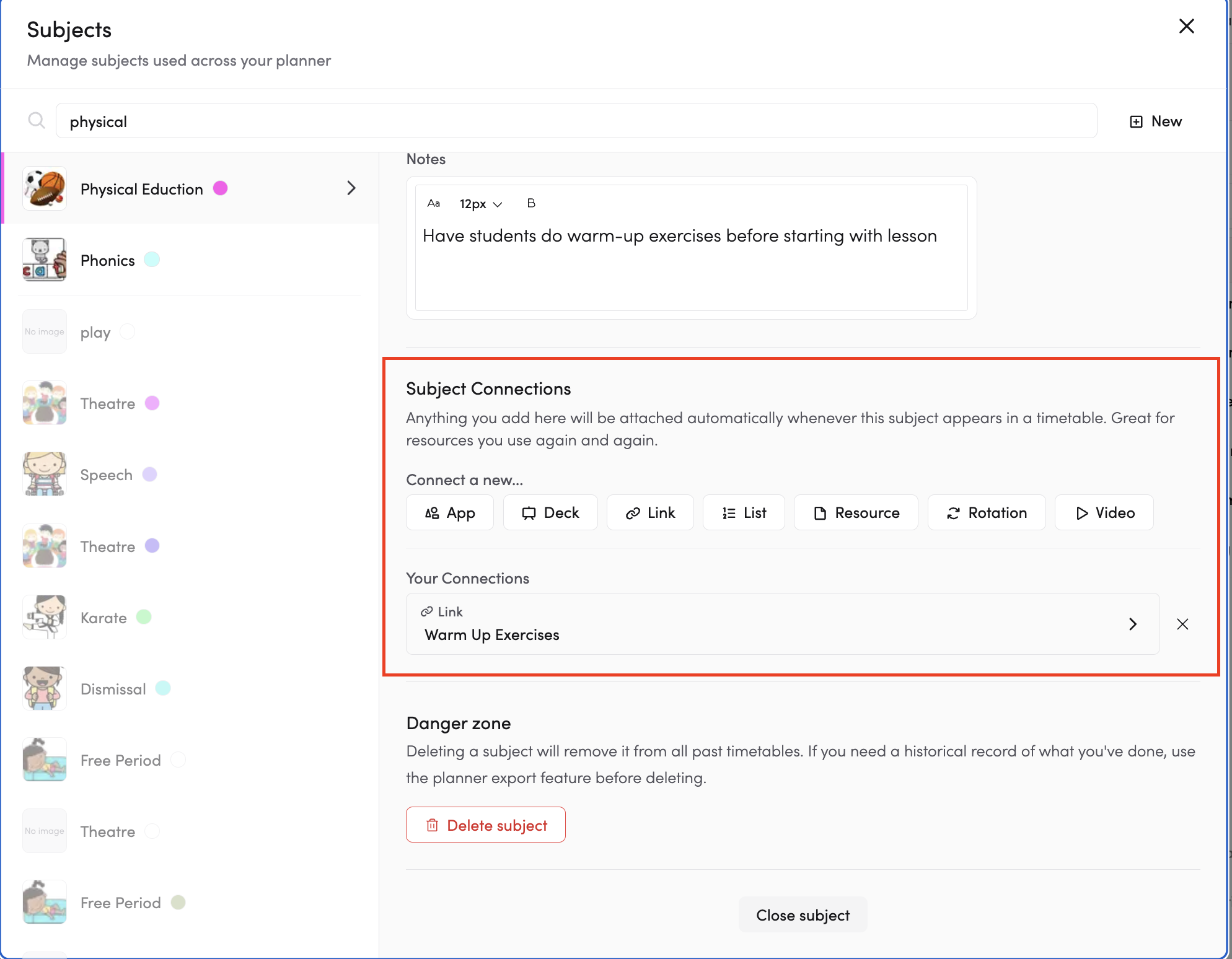This screenshot has width=1232, height=959.
Task: Click the pink Physical Eduction color dot
Action: click(220, 188)
